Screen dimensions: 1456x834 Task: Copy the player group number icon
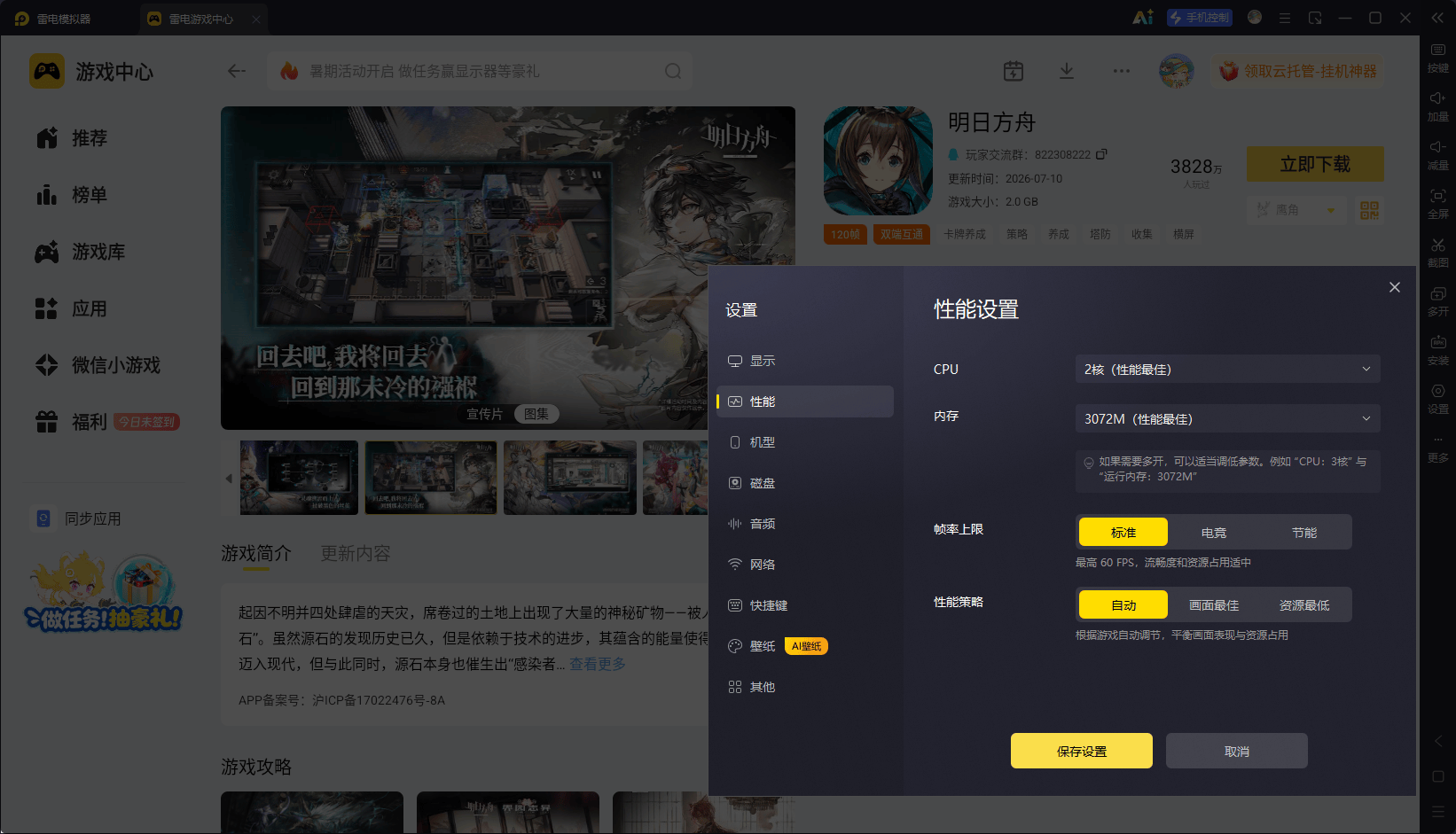1101,154
